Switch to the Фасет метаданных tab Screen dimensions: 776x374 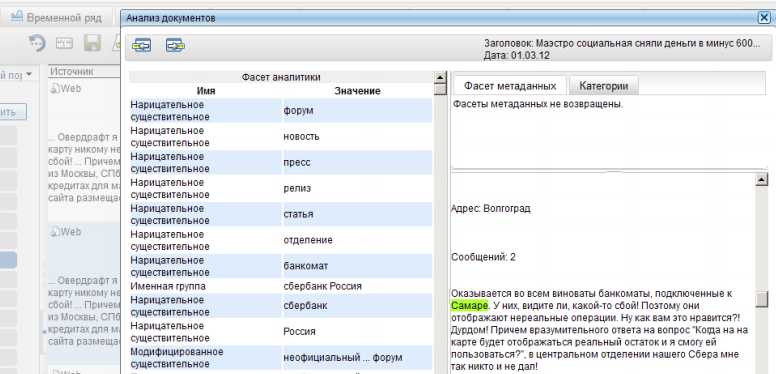pyautogui.click(x=510, y=86)
